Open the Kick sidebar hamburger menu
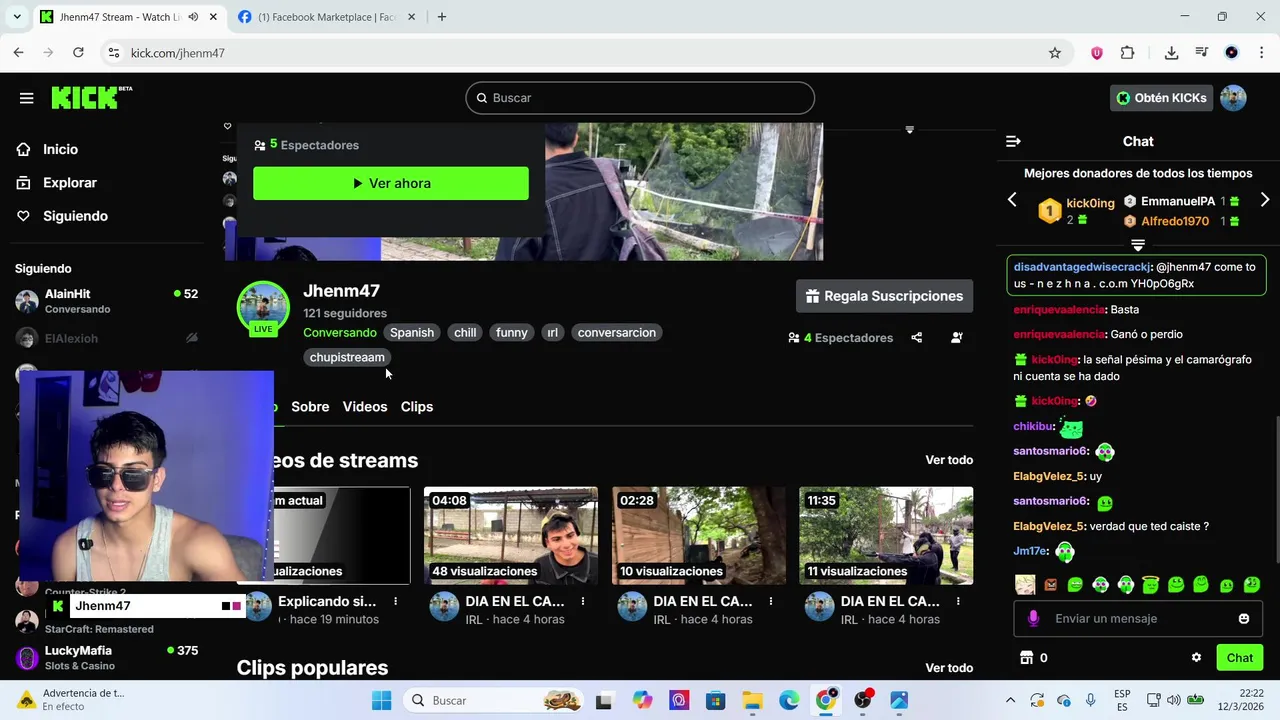The height and width of the screenshot is (720, 1280). pyautogui.click(x=26, y=98)
